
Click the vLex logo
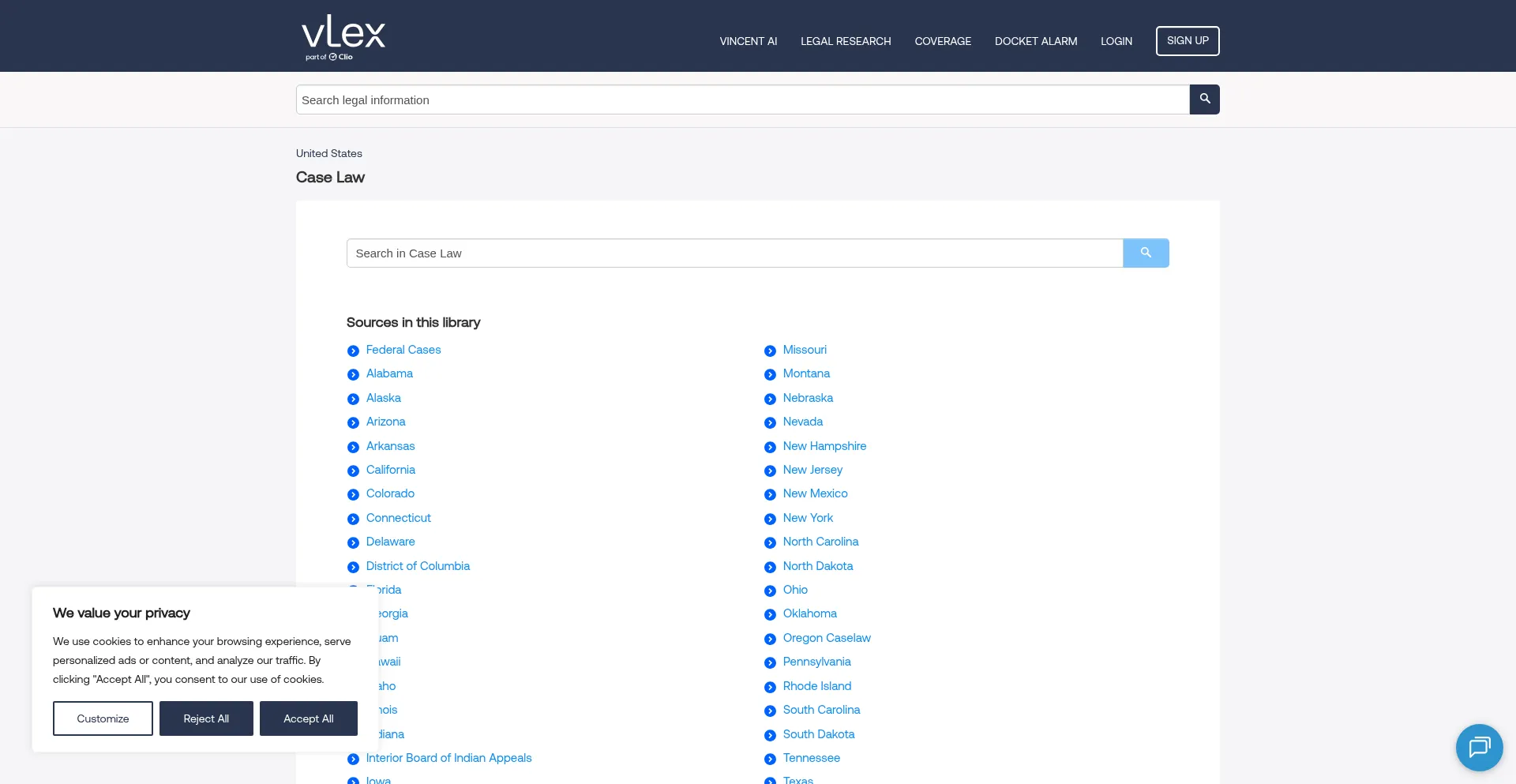tap(342, 32)
